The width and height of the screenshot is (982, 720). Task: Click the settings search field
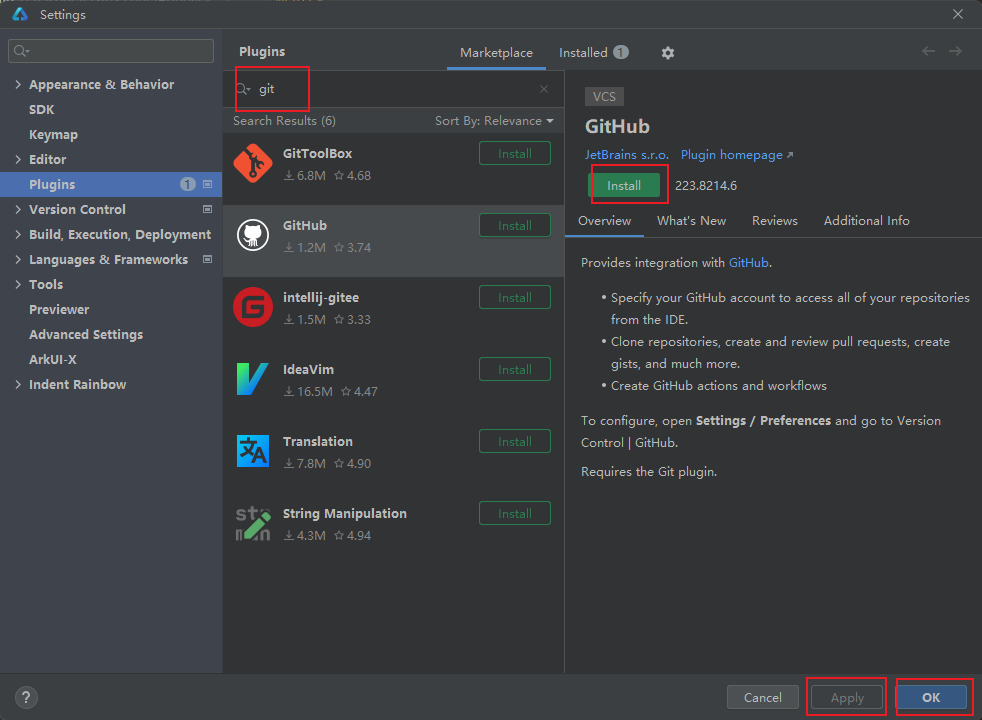pos(111,51)
